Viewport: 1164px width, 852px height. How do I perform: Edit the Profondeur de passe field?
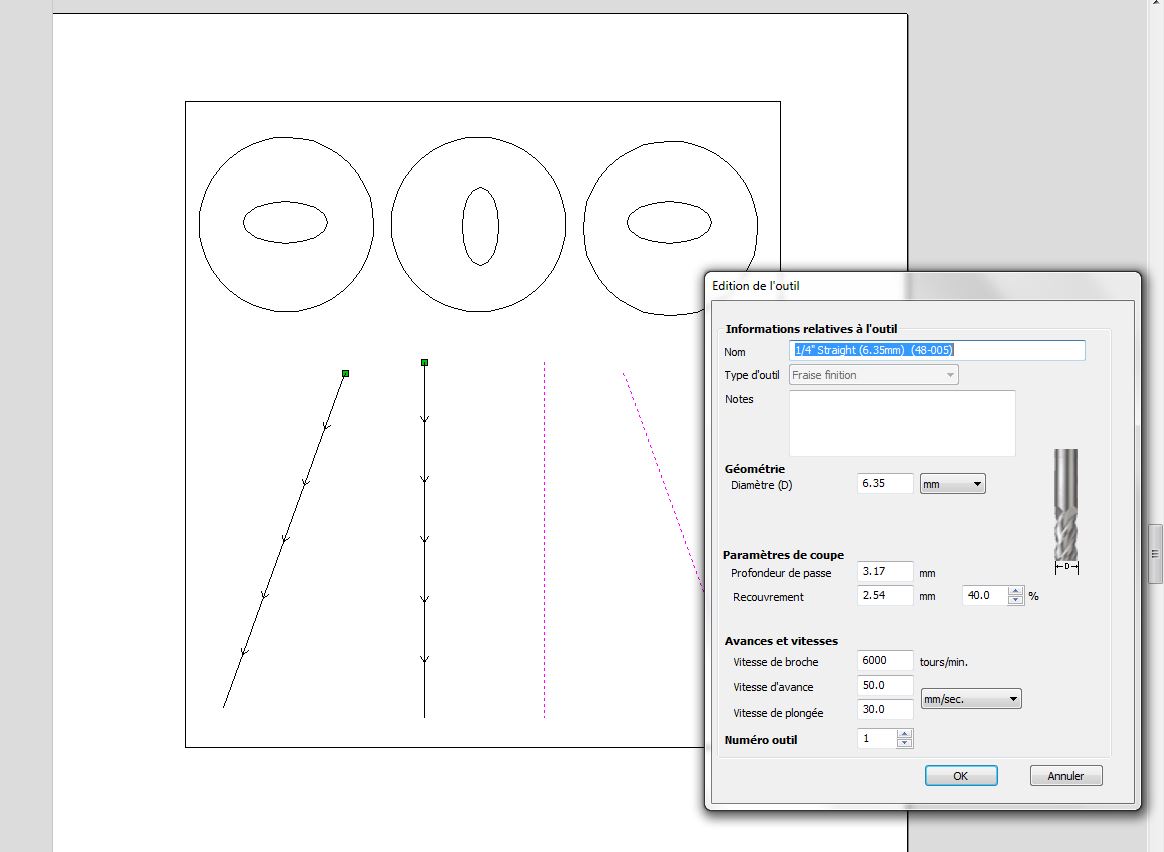click(x=885, y=571)
